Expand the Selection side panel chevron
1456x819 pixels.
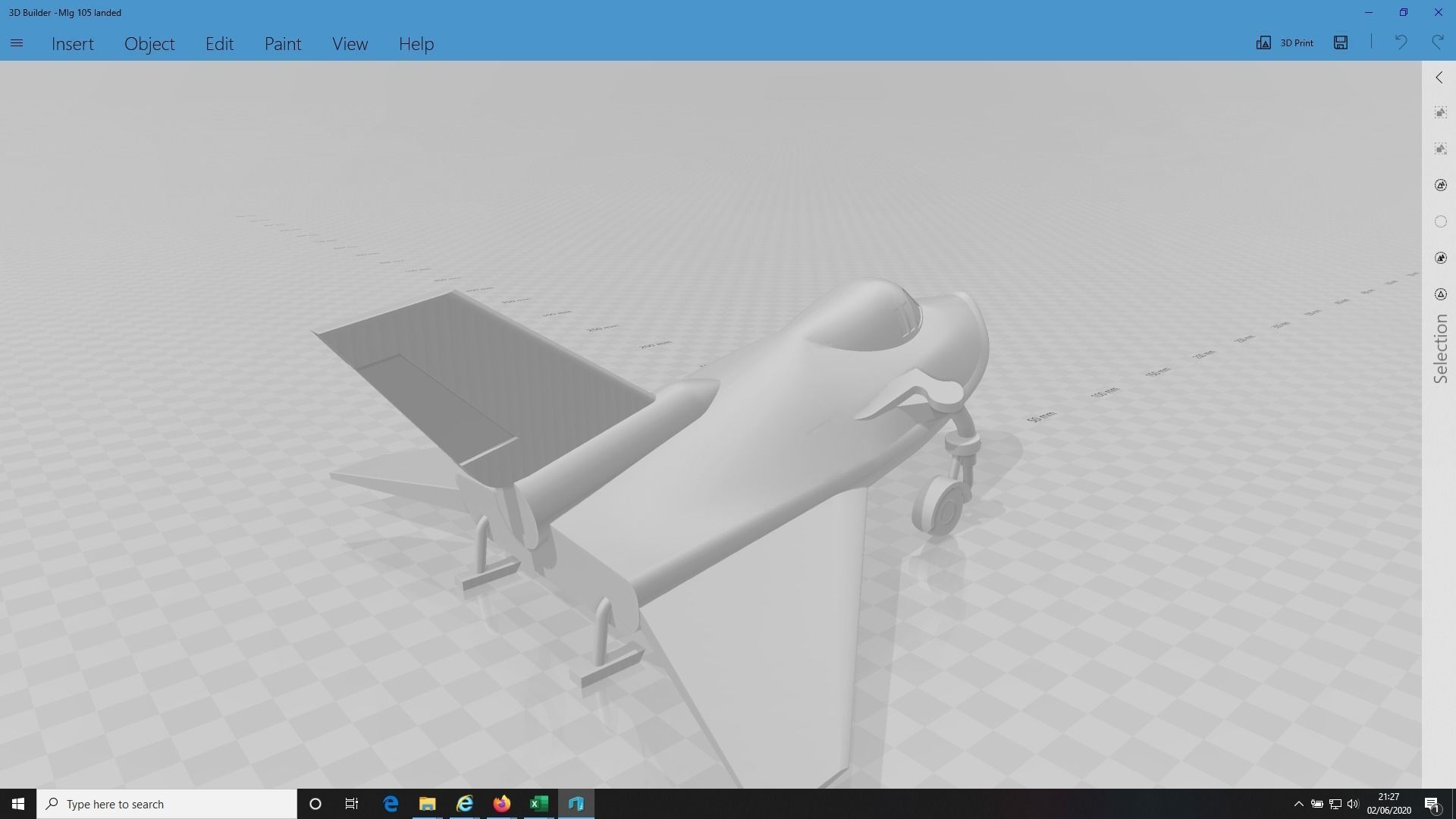click(x=1439, y=77)
